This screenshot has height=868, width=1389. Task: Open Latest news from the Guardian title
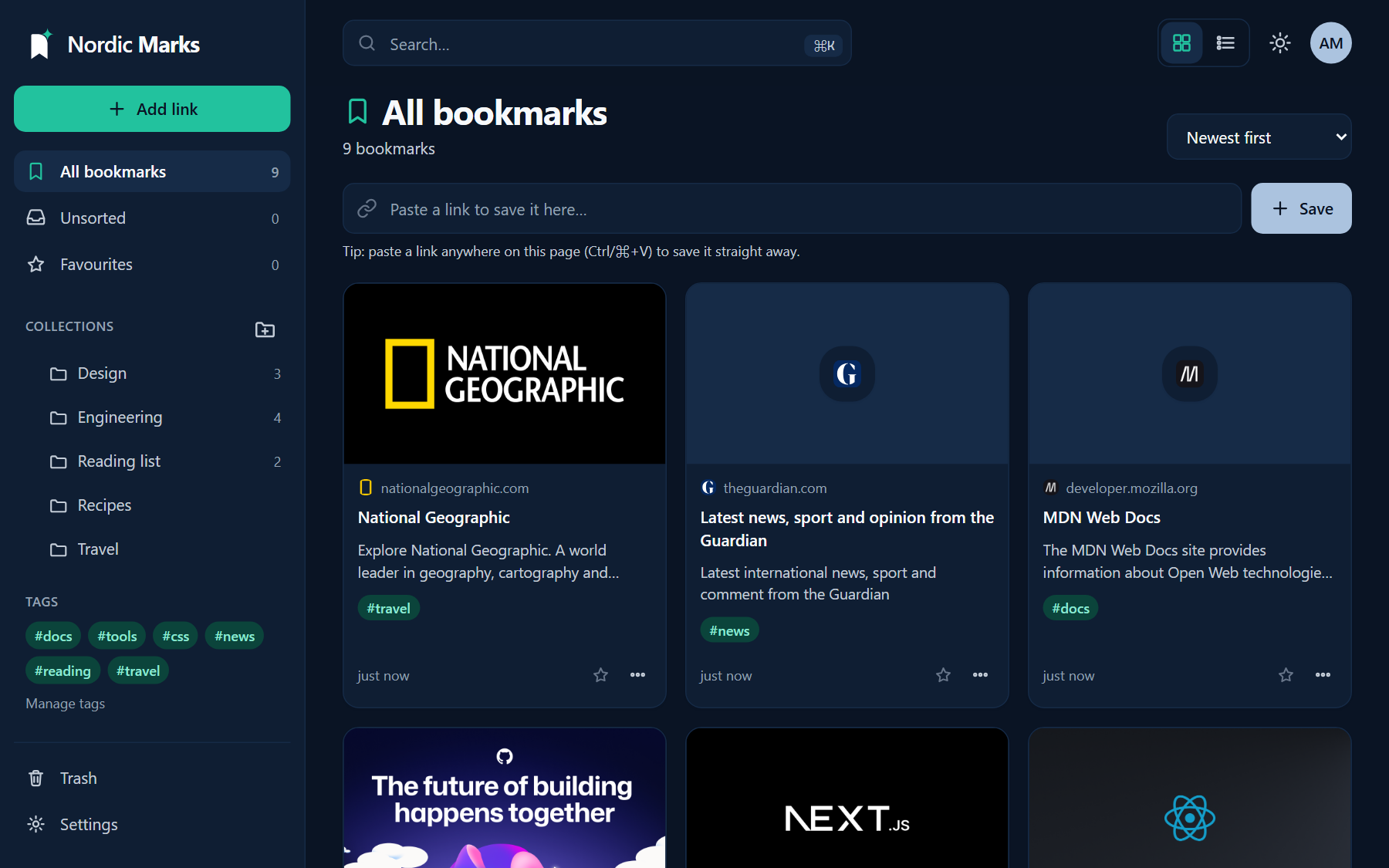click(x=847, y=529)
